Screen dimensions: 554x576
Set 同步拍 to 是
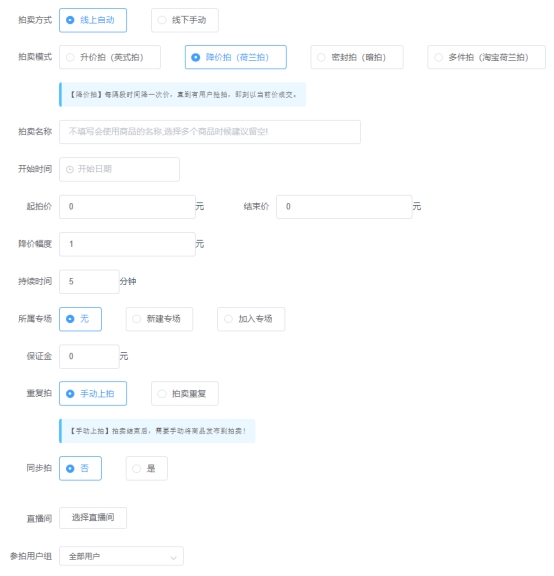click(147, 469)
